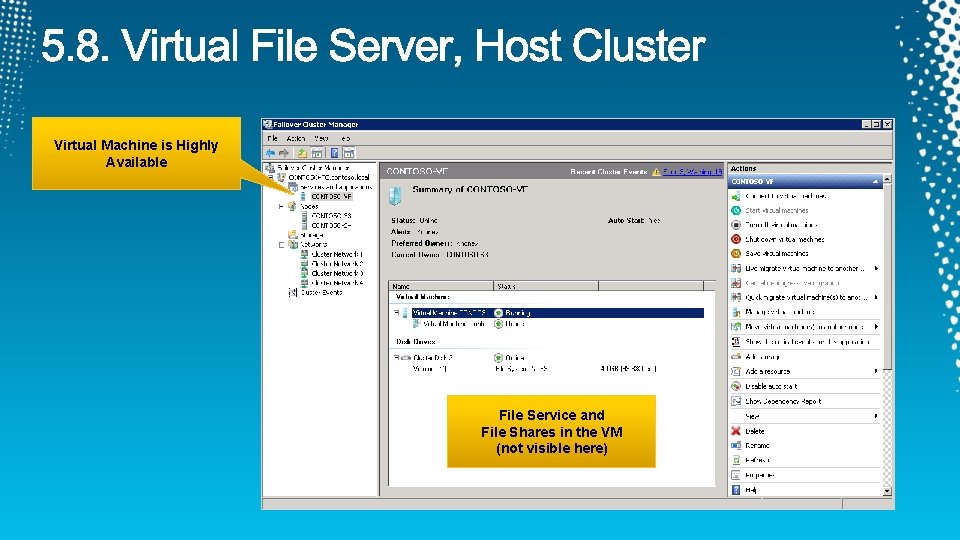Toggle the Nodes tree expander
The width and height of the screenshot is (960, 540).
coord(282,206)
